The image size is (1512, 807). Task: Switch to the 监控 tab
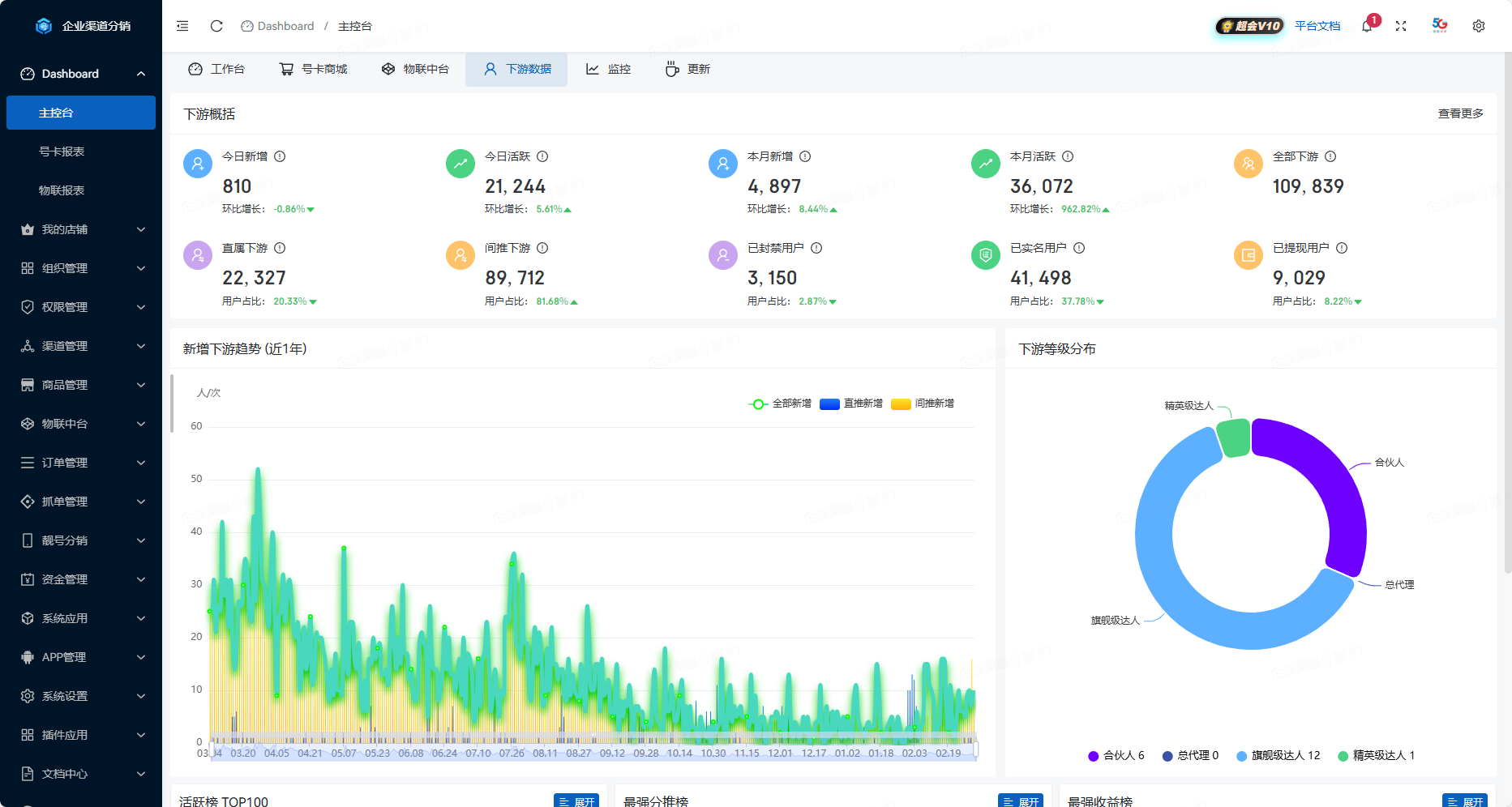click(608, 69)
